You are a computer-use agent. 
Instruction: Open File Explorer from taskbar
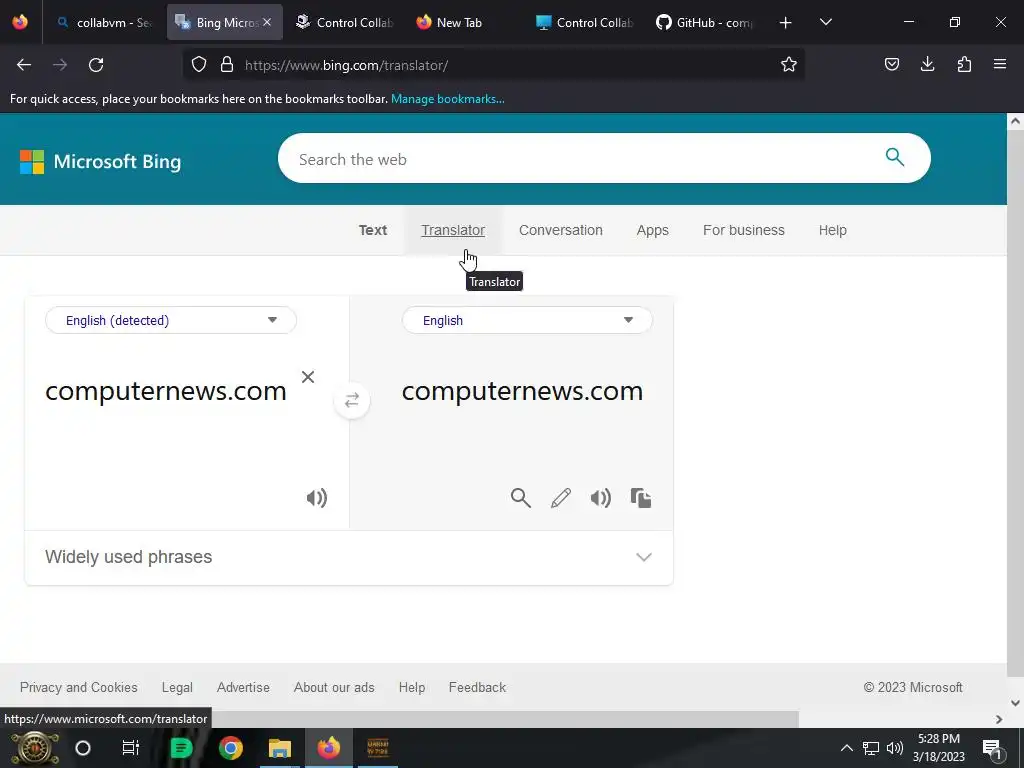pos(280,748)
